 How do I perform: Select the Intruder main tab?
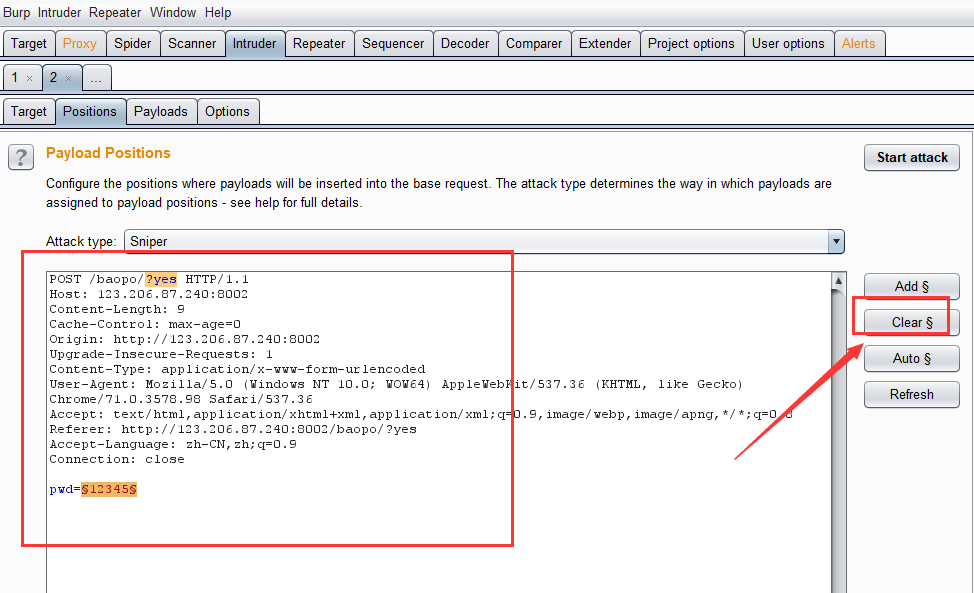tap(255, 43)
